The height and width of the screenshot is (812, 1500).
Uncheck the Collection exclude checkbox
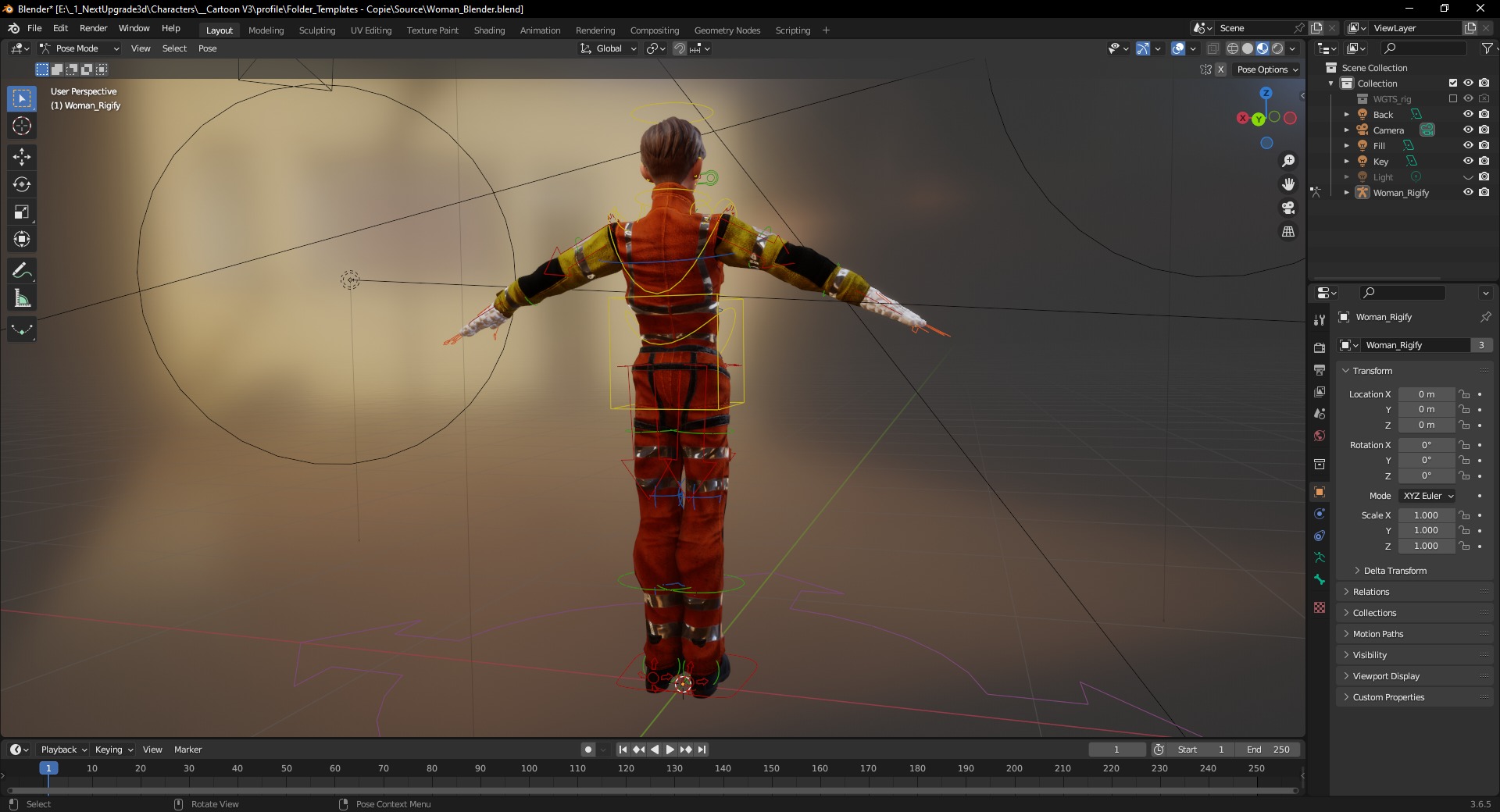pyautogui.click(x=1453, y=83)
